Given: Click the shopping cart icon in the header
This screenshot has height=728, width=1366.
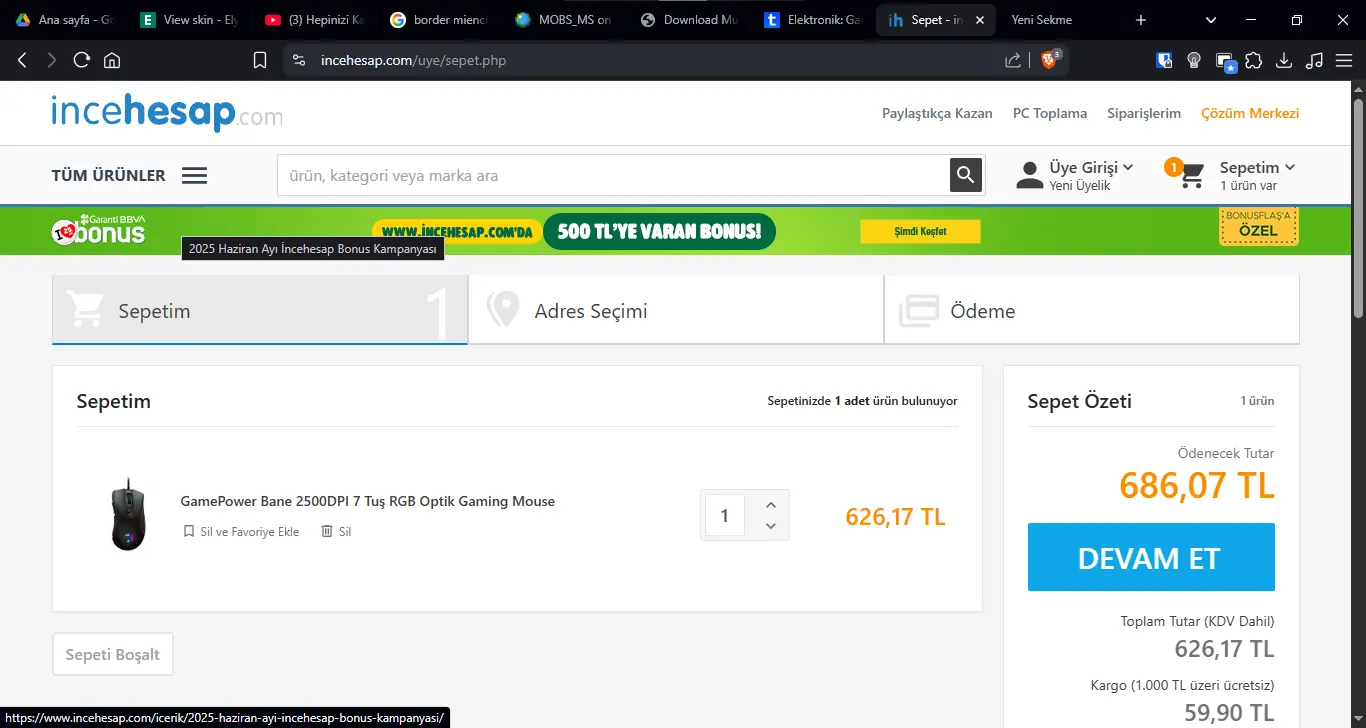Looking at the screenshot, I should [1190, 176].
